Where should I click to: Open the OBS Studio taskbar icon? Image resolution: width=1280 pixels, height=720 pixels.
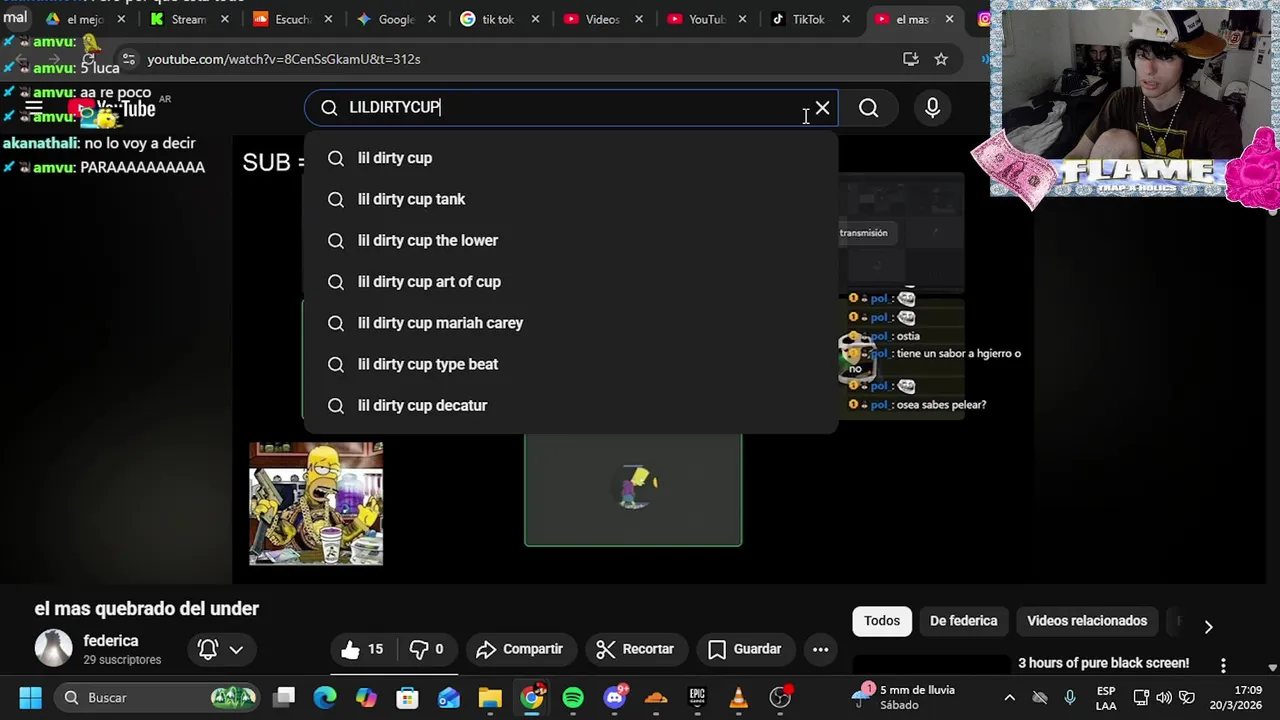pos(780,698)
